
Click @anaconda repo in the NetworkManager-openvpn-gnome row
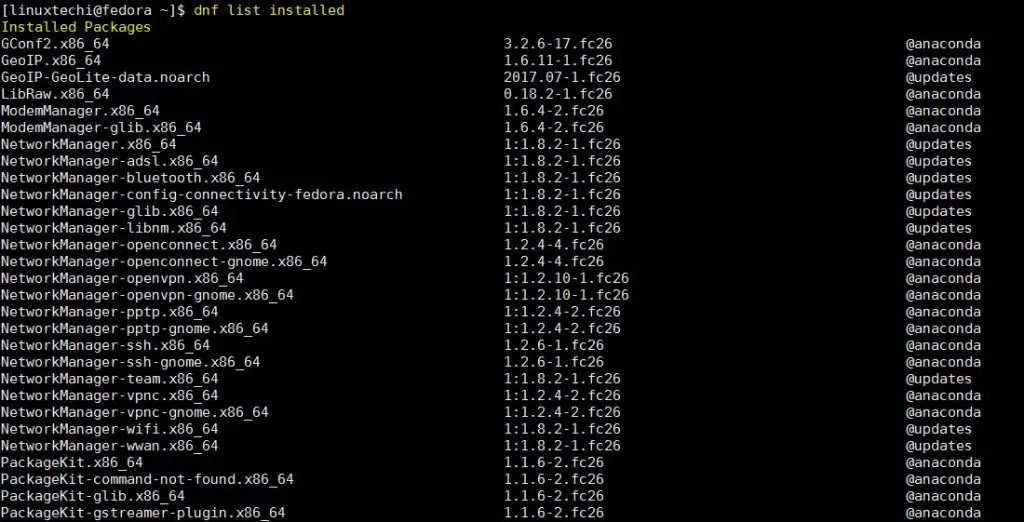pos(943,295)
